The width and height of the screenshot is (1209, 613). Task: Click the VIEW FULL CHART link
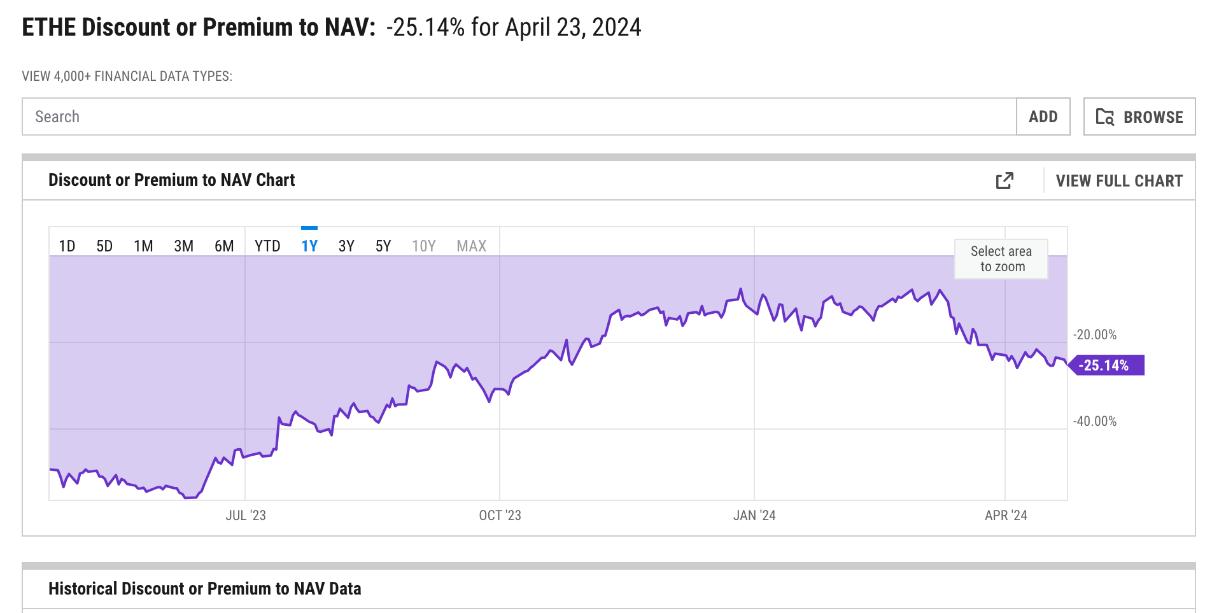[1119, 181]
